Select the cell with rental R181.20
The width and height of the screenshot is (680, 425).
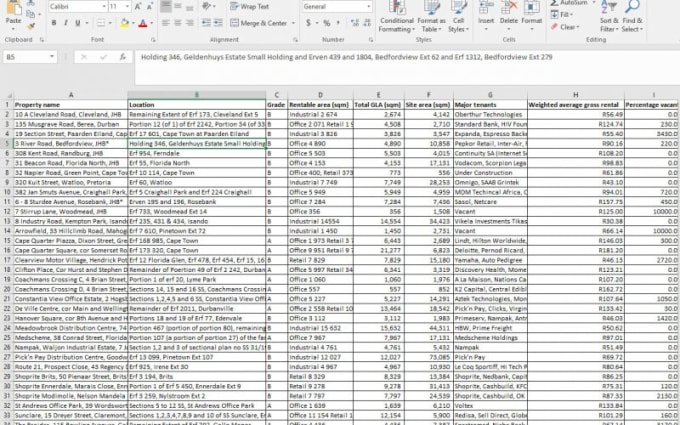click(x=575, y=250)
